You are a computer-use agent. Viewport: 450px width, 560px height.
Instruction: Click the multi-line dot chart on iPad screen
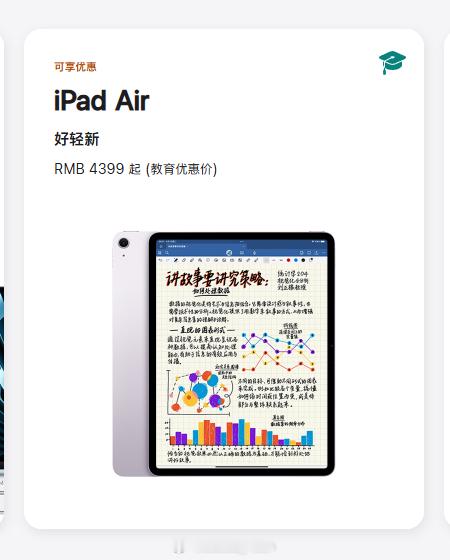tap(279, 353)
